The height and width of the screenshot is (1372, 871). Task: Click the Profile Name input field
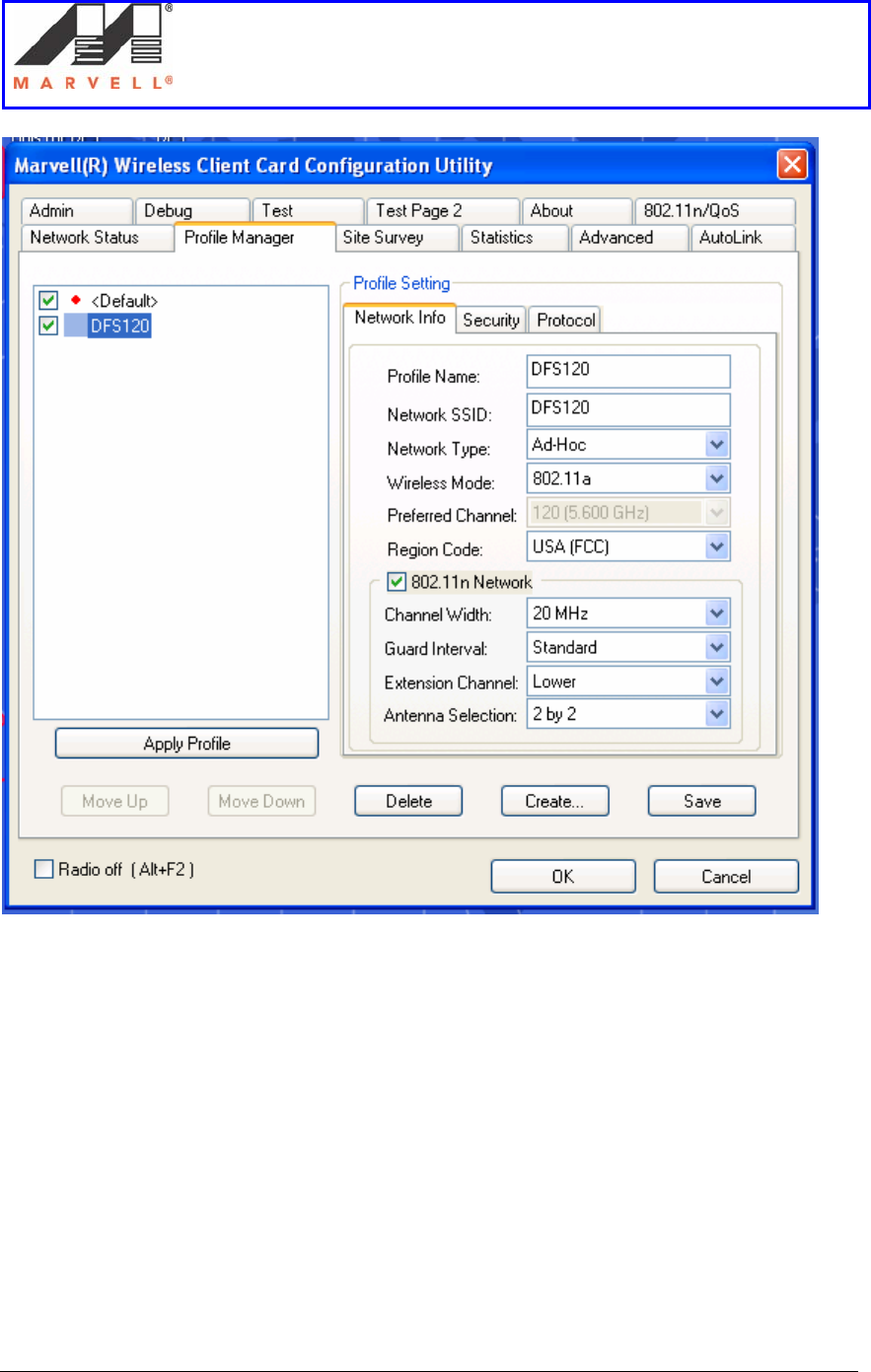(x=629, y=371)
